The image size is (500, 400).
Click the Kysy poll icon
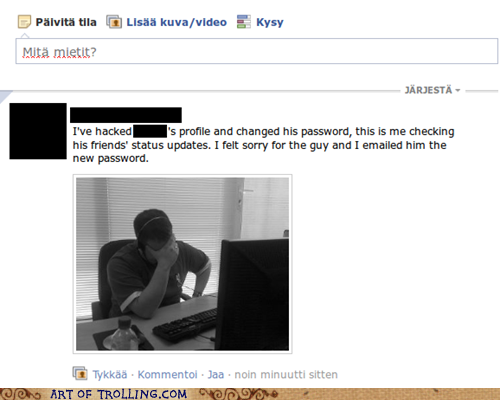coord(244,22)
